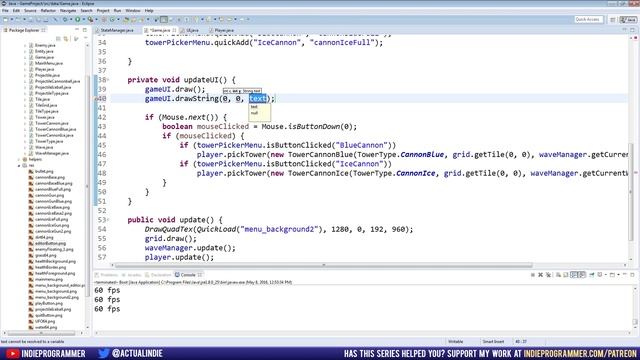Open the Navigate menu

pos(68,11)
